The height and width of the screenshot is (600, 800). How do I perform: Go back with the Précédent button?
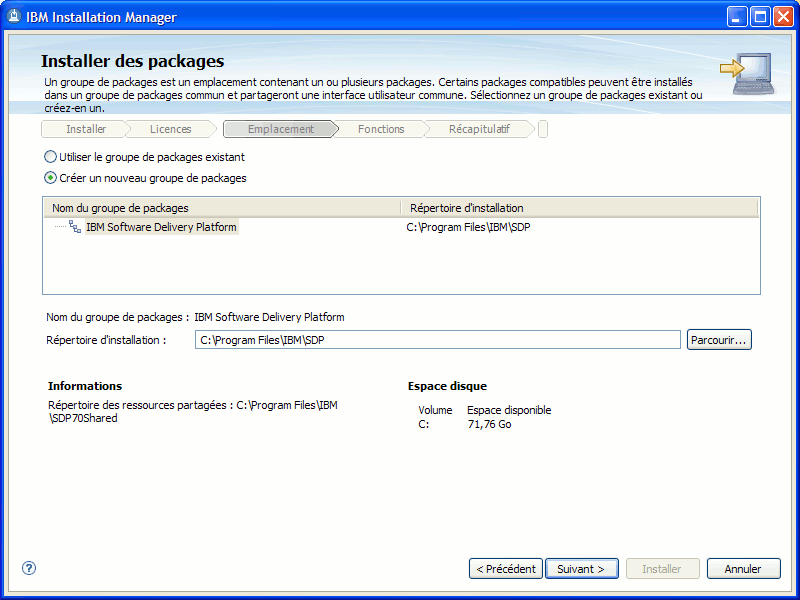(x=506, y=569)
